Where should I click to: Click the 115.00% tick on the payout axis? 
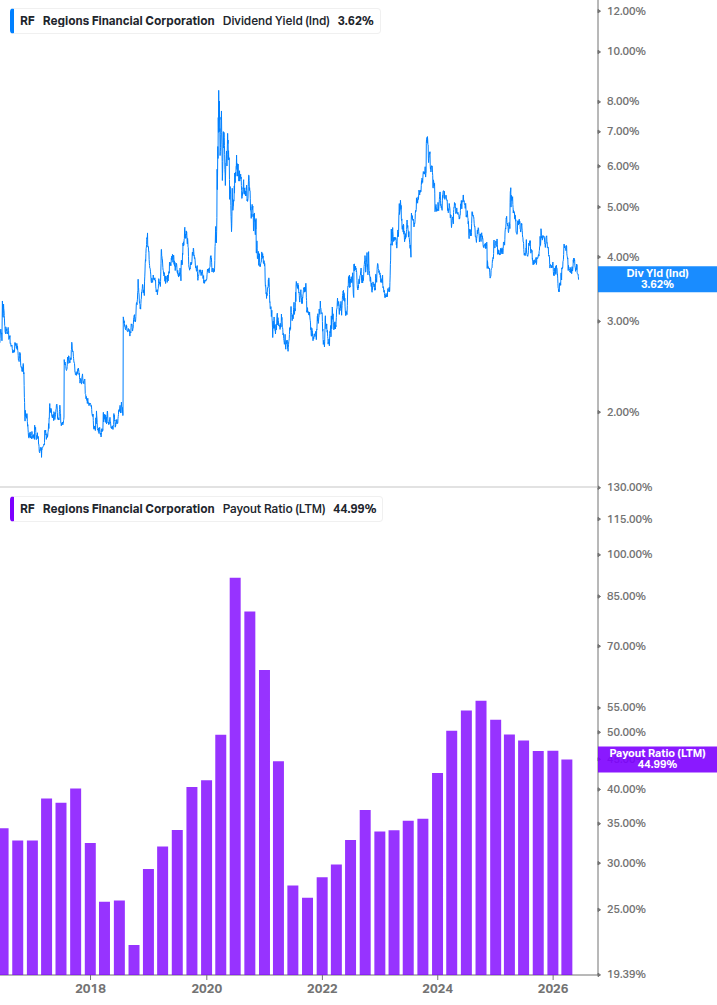click(629, 519)
